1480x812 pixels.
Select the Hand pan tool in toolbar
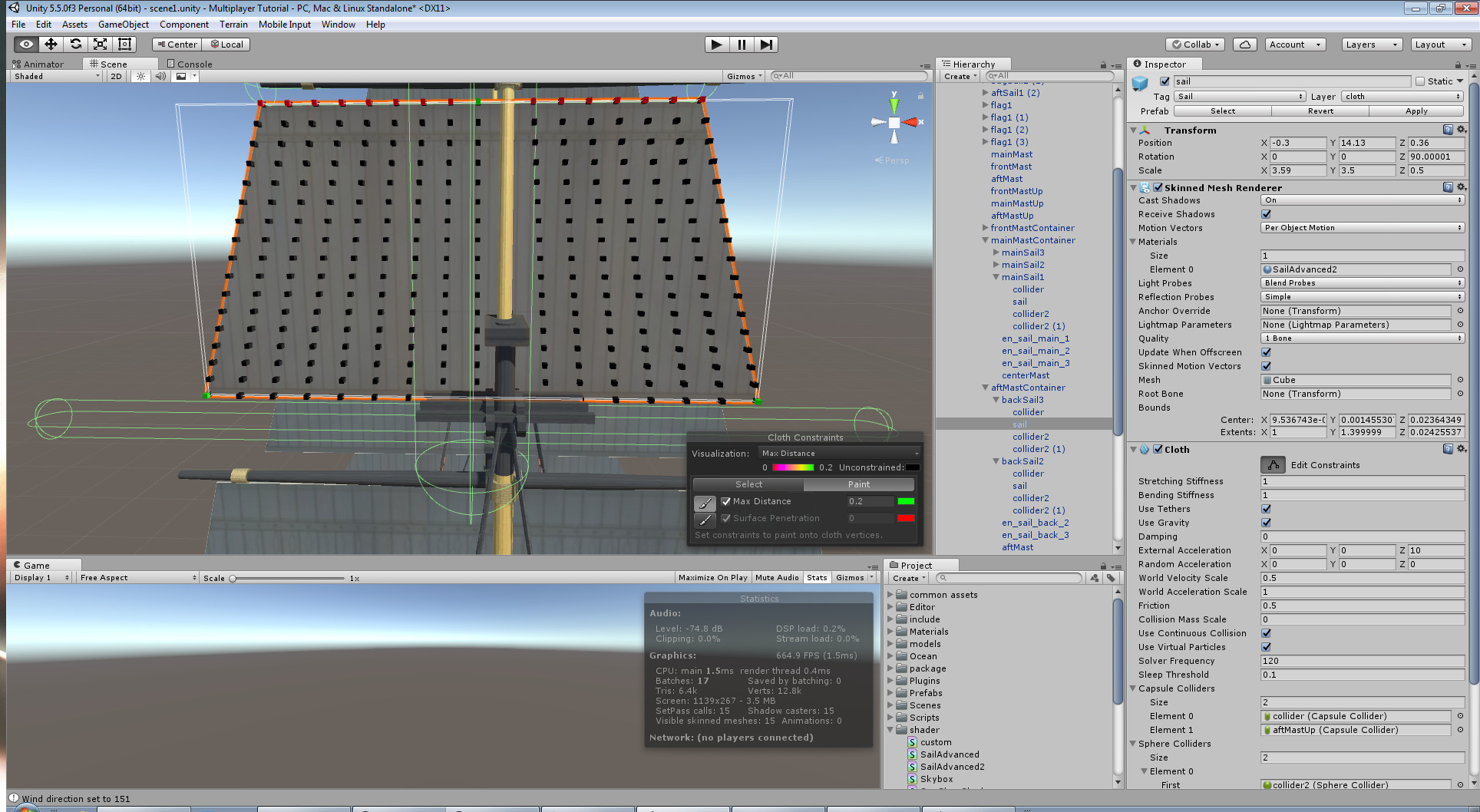pos(25,44)
